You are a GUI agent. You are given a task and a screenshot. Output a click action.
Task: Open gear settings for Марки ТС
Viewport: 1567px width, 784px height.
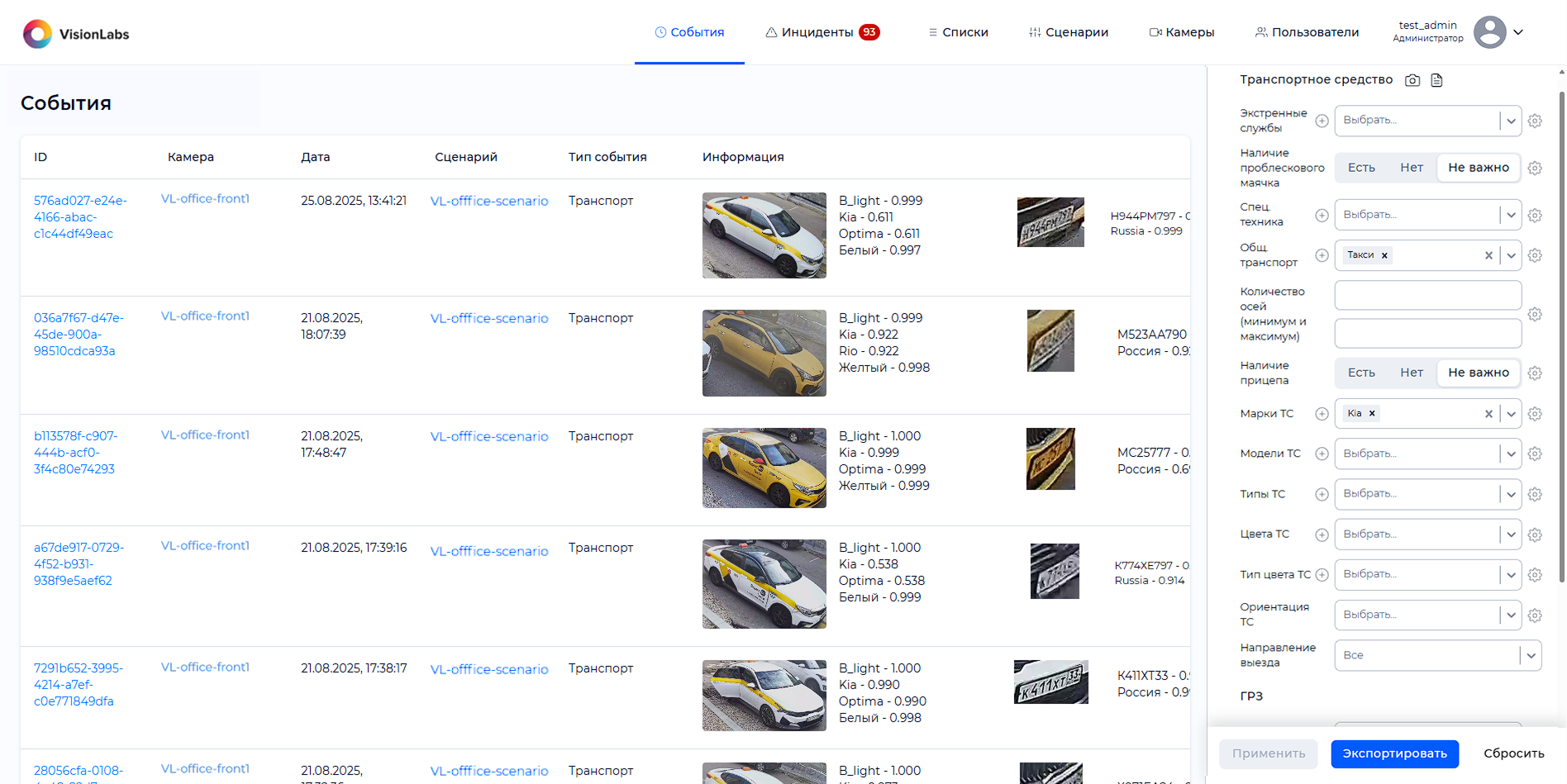[x=1535, y=414]
